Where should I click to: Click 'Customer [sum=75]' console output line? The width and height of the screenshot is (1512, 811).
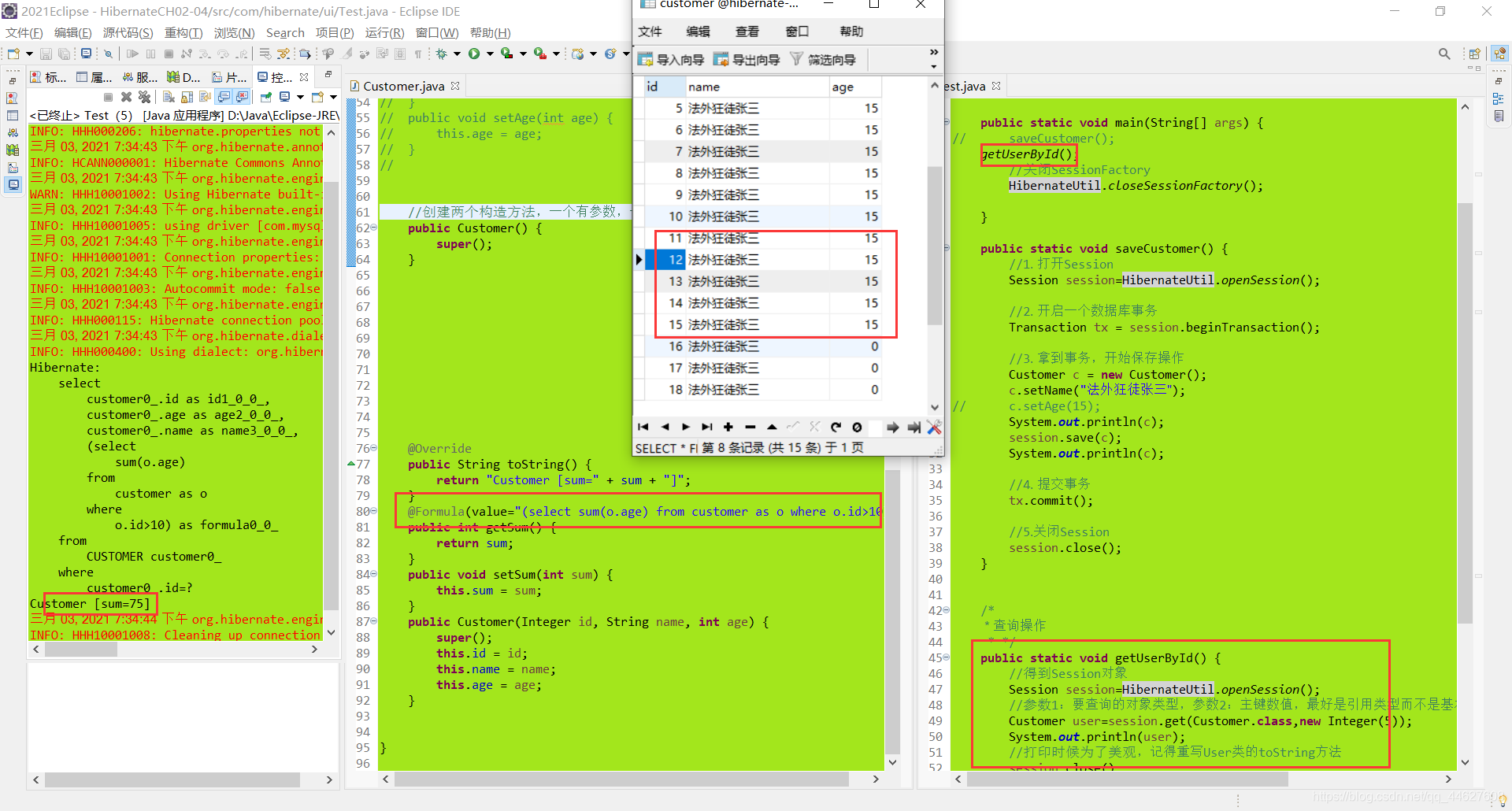pyautogui.click(x=90, y=604)
